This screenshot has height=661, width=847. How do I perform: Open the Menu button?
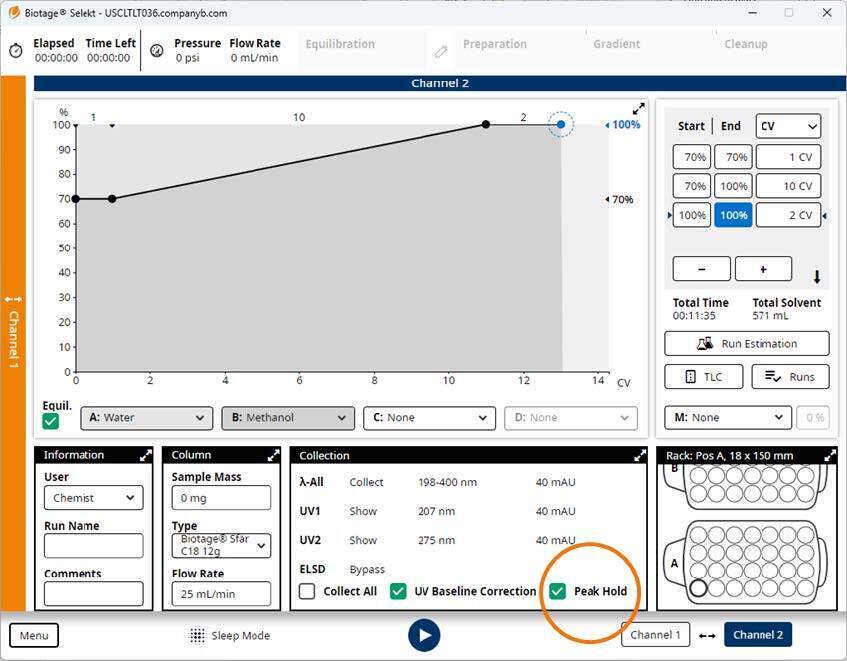(x=34, y=635)
